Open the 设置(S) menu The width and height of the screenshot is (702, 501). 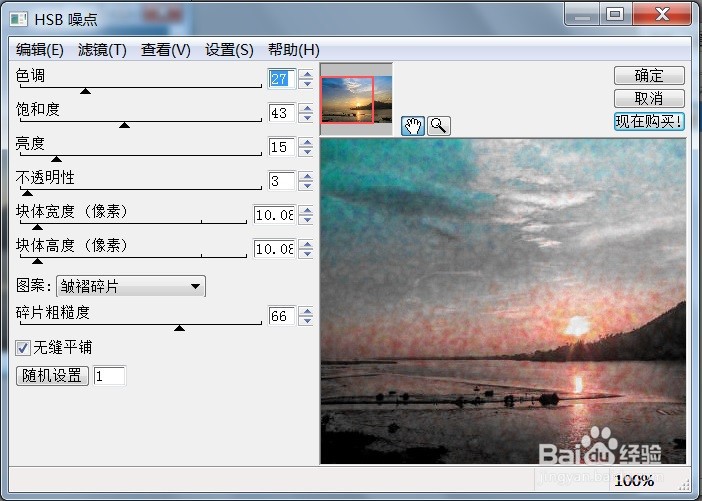click(x=229, y=50)
